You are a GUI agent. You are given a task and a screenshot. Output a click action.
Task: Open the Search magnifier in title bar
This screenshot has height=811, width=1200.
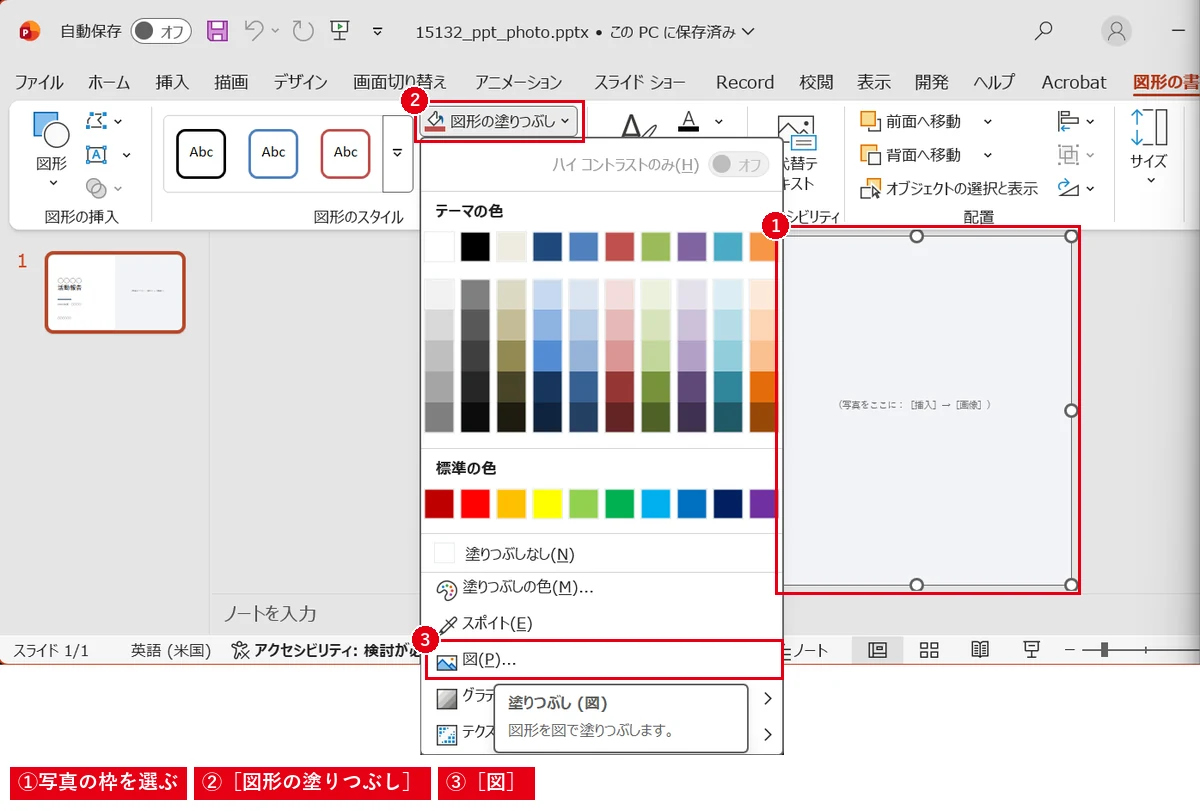pos(1043,31)
